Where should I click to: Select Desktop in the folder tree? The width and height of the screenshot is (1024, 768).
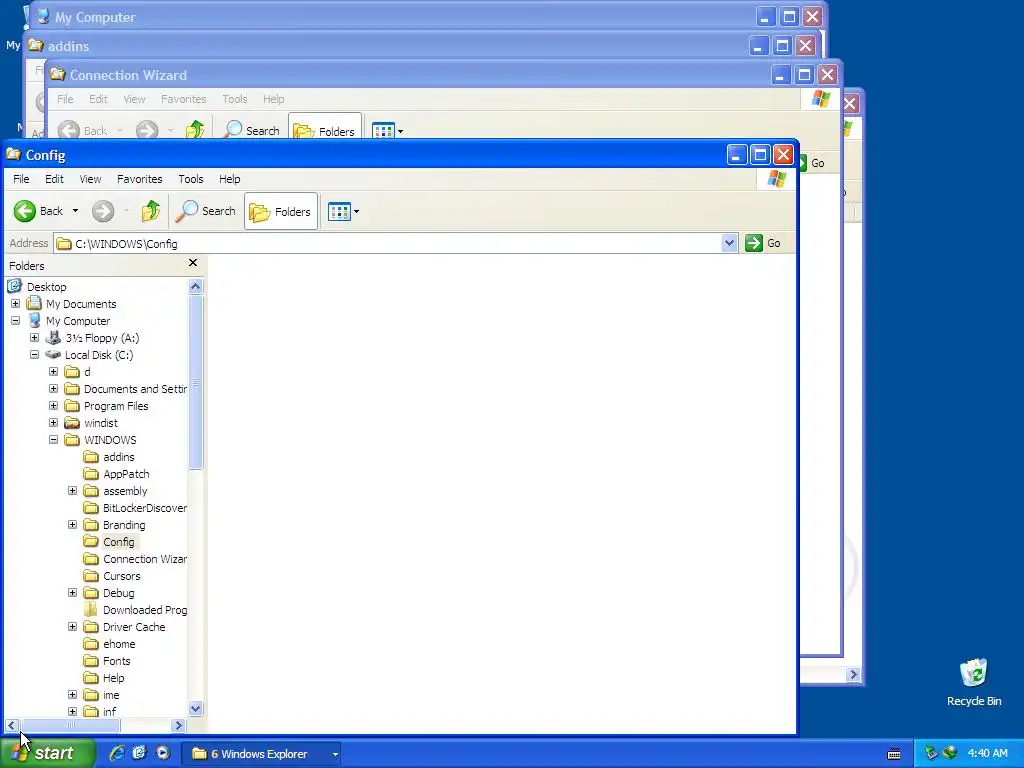[x=46, y=287]
